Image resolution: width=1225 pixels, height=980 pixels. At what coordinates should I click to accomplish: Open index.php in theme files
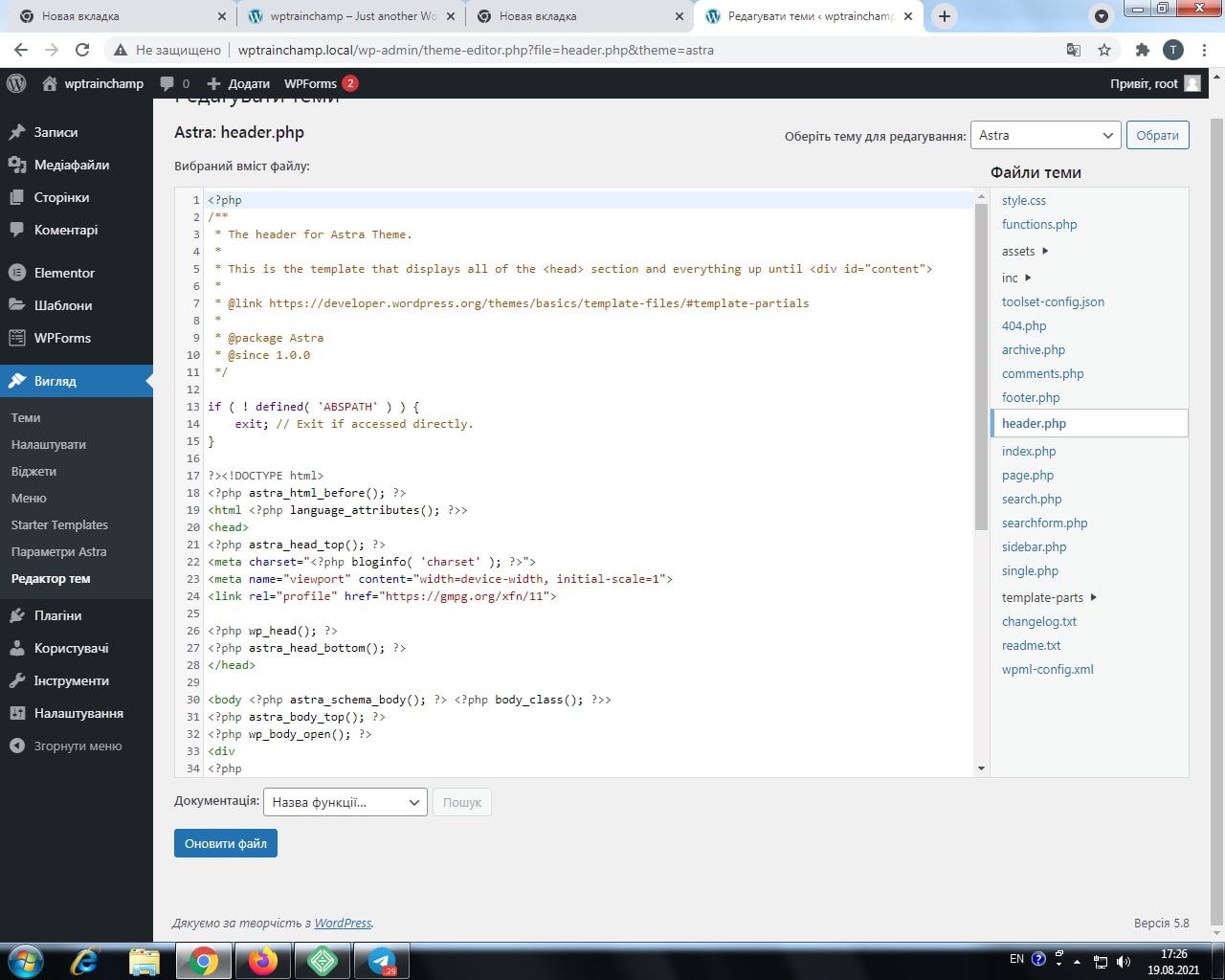click(x=1029, y=451)
